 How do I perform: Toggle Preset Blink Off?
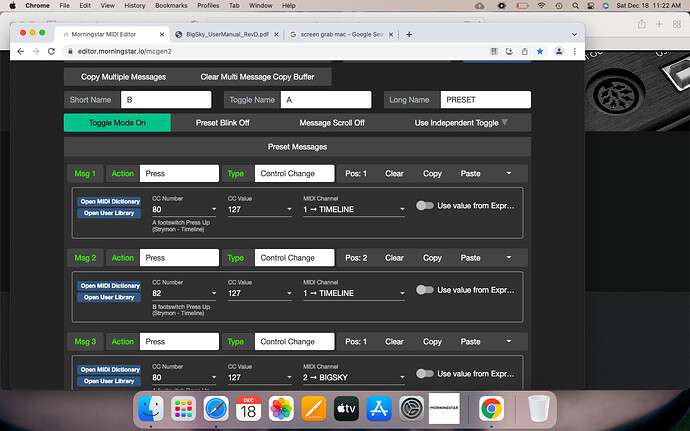(x=222, y=123)
